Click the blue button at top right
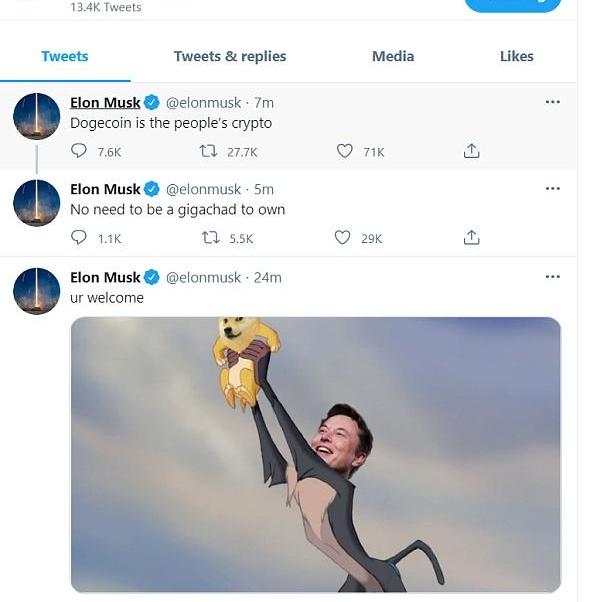This screenshot has height=602, width=600. [x=513, y=5]
